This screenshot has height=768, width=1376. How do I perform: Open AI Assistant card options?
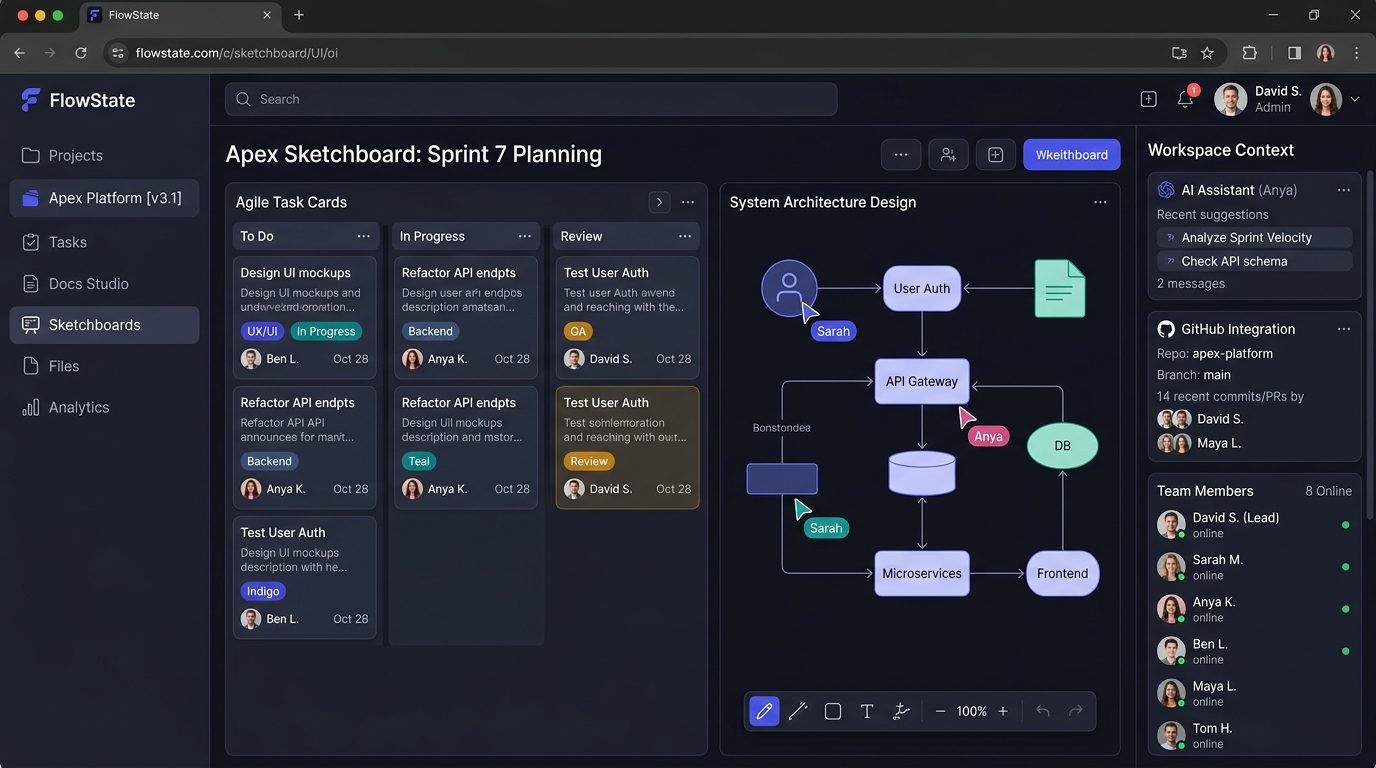[1344, 190]
